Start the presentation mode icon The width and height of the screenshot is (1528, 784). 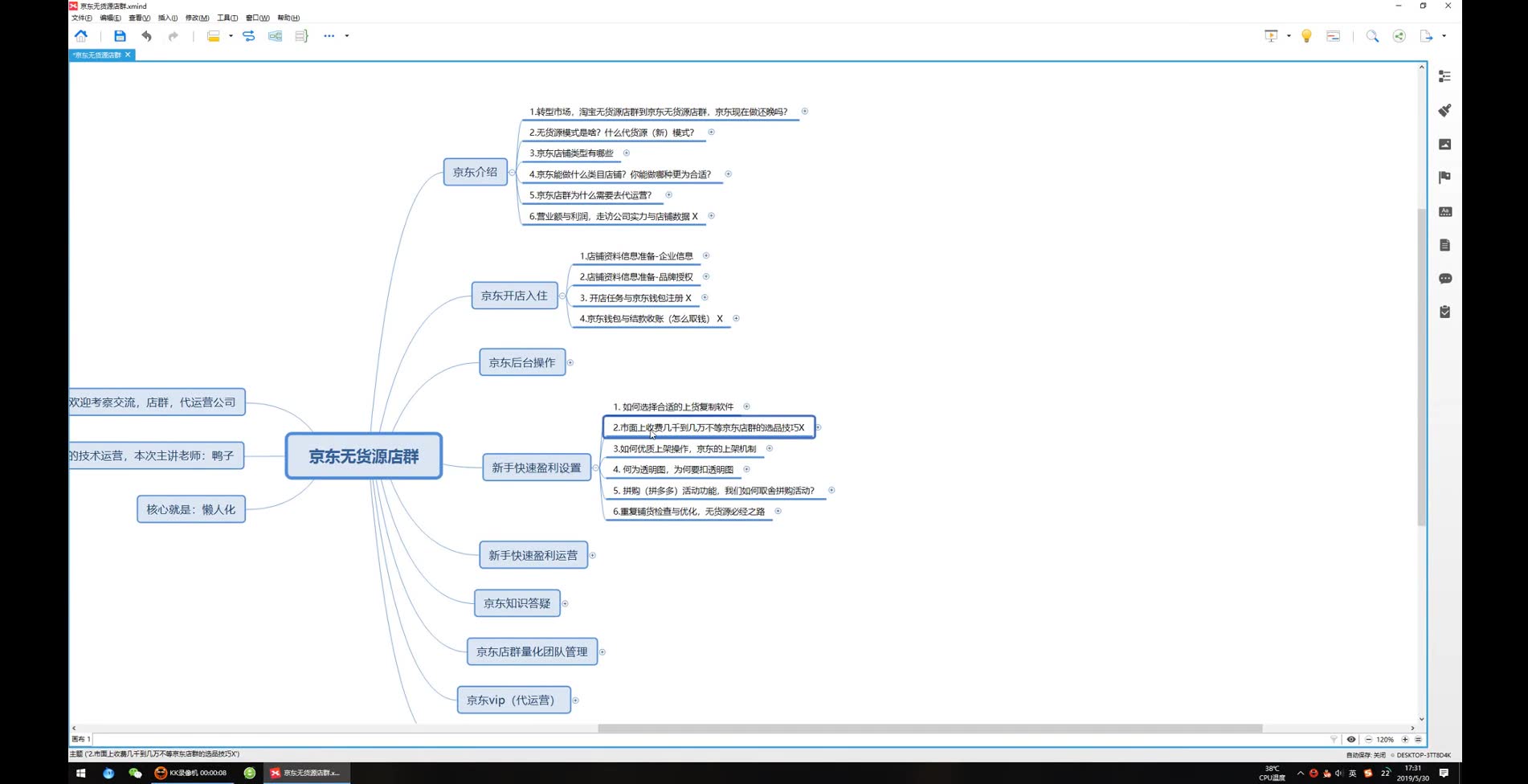[x=1271, y=35]
